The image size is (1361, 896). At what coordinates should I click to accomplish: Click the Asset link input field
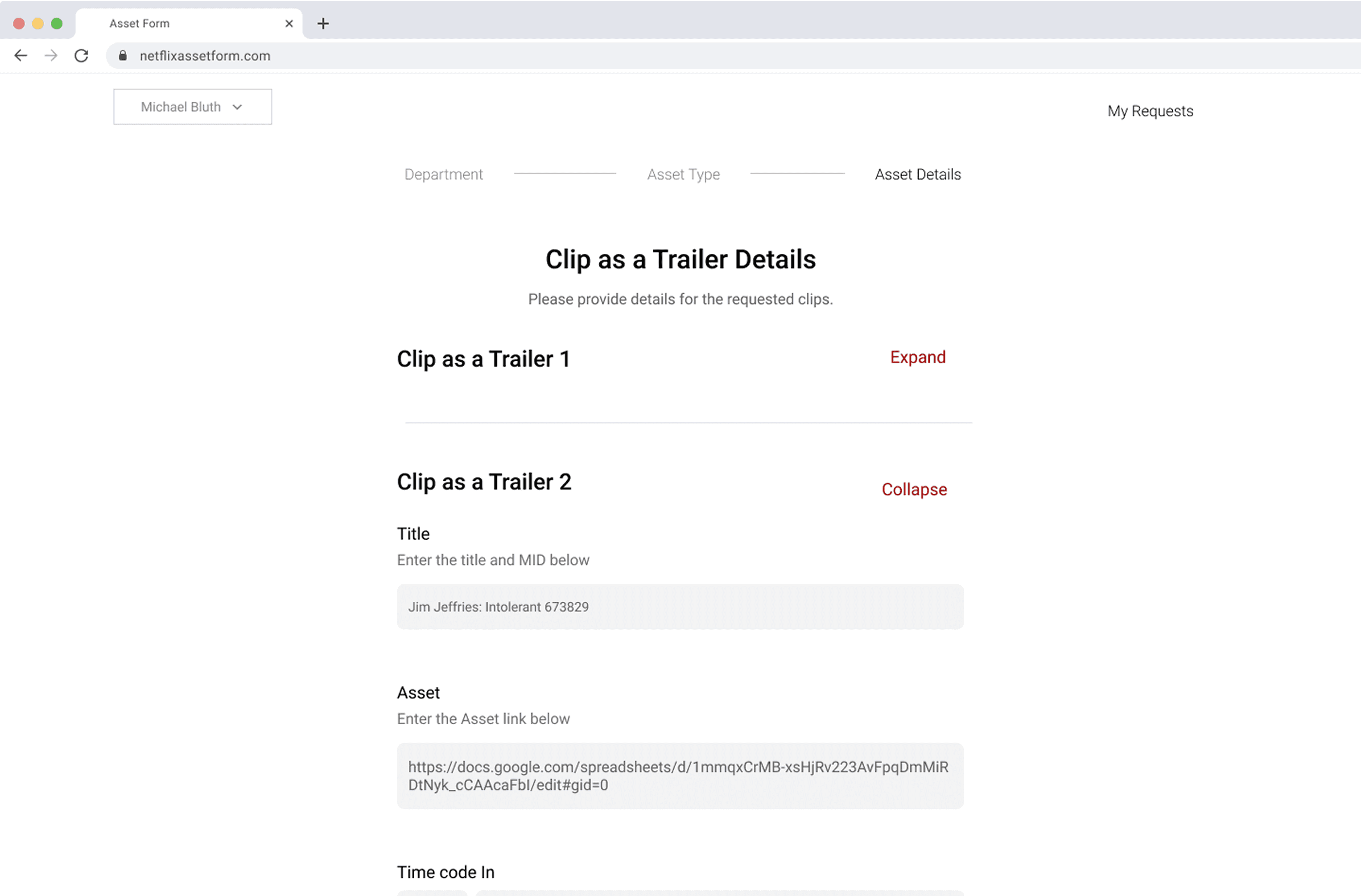pos(680,775)
